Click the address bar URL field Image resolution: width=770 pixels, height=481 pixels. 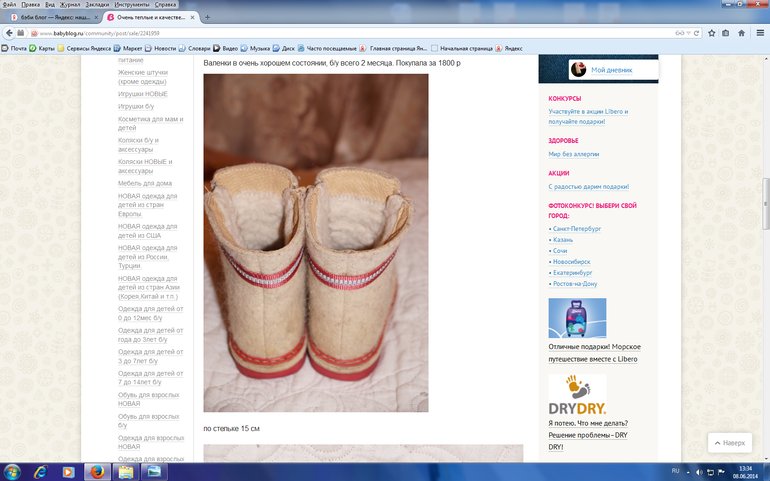354,33
